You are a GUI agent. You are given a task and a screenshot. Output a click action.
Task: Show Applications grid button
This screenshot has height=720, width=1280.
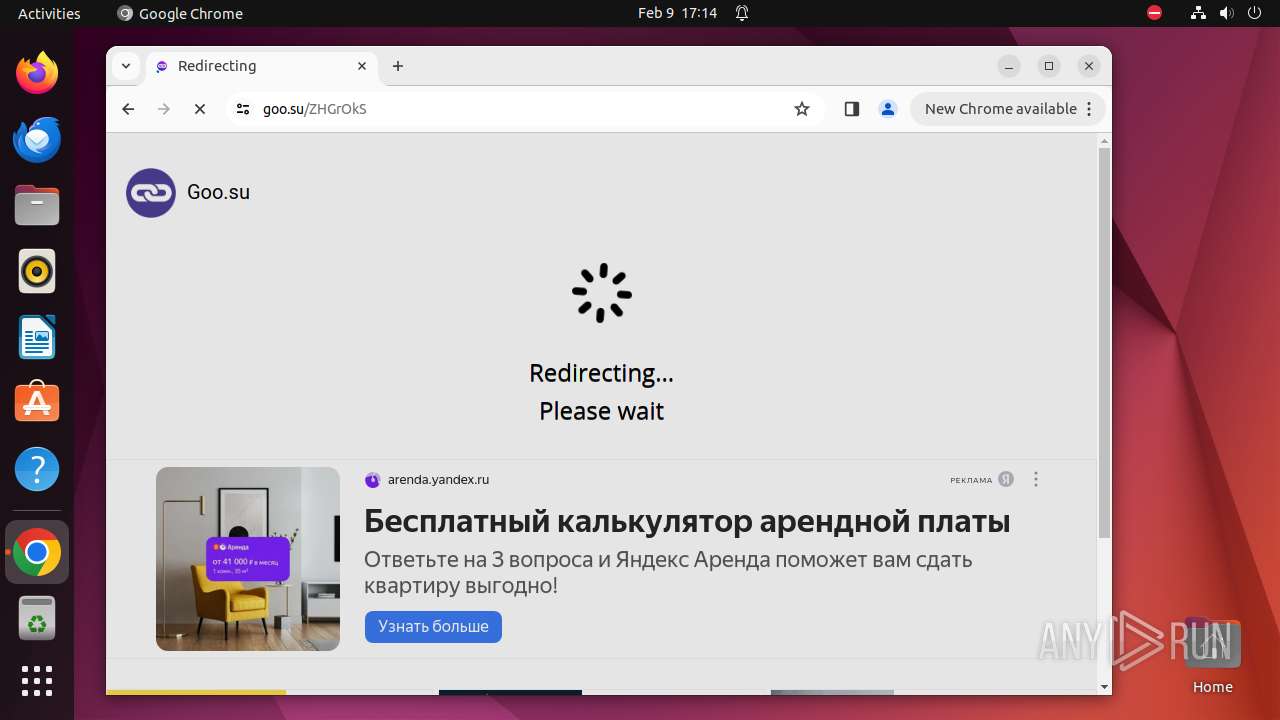37,681
